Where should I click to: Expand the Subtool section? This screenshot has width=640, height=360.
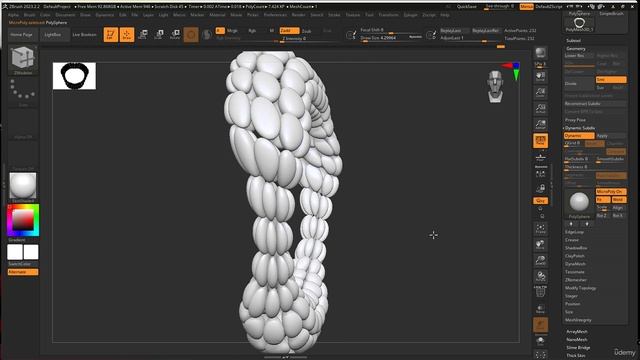(x=573, y=40)
